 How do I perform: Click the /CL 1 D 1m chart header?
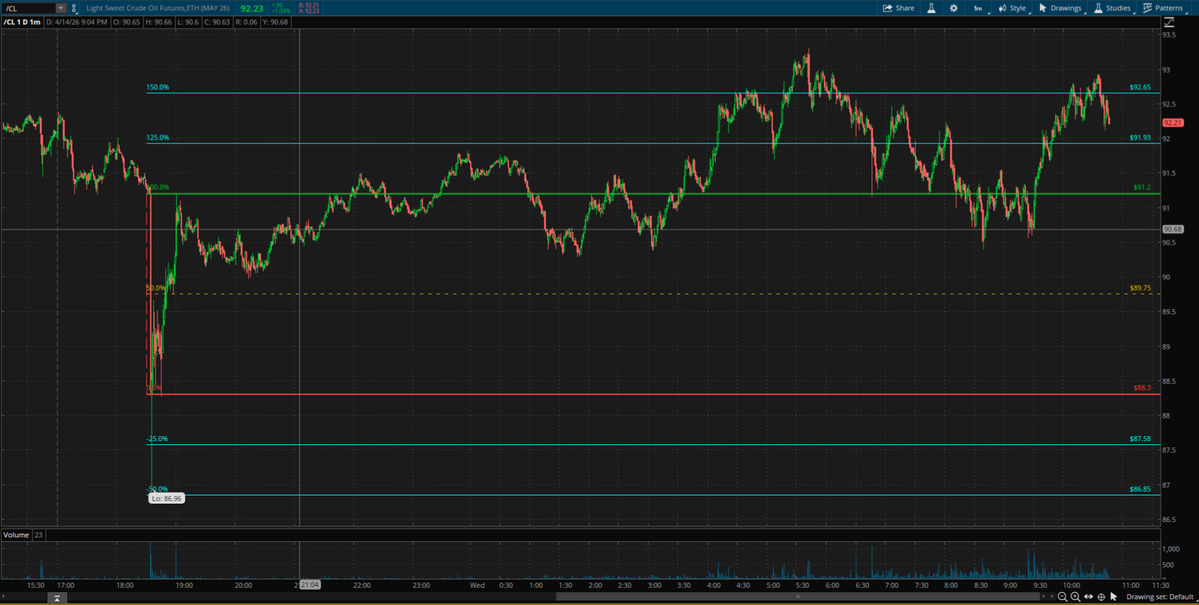click(x=22, y=20)
